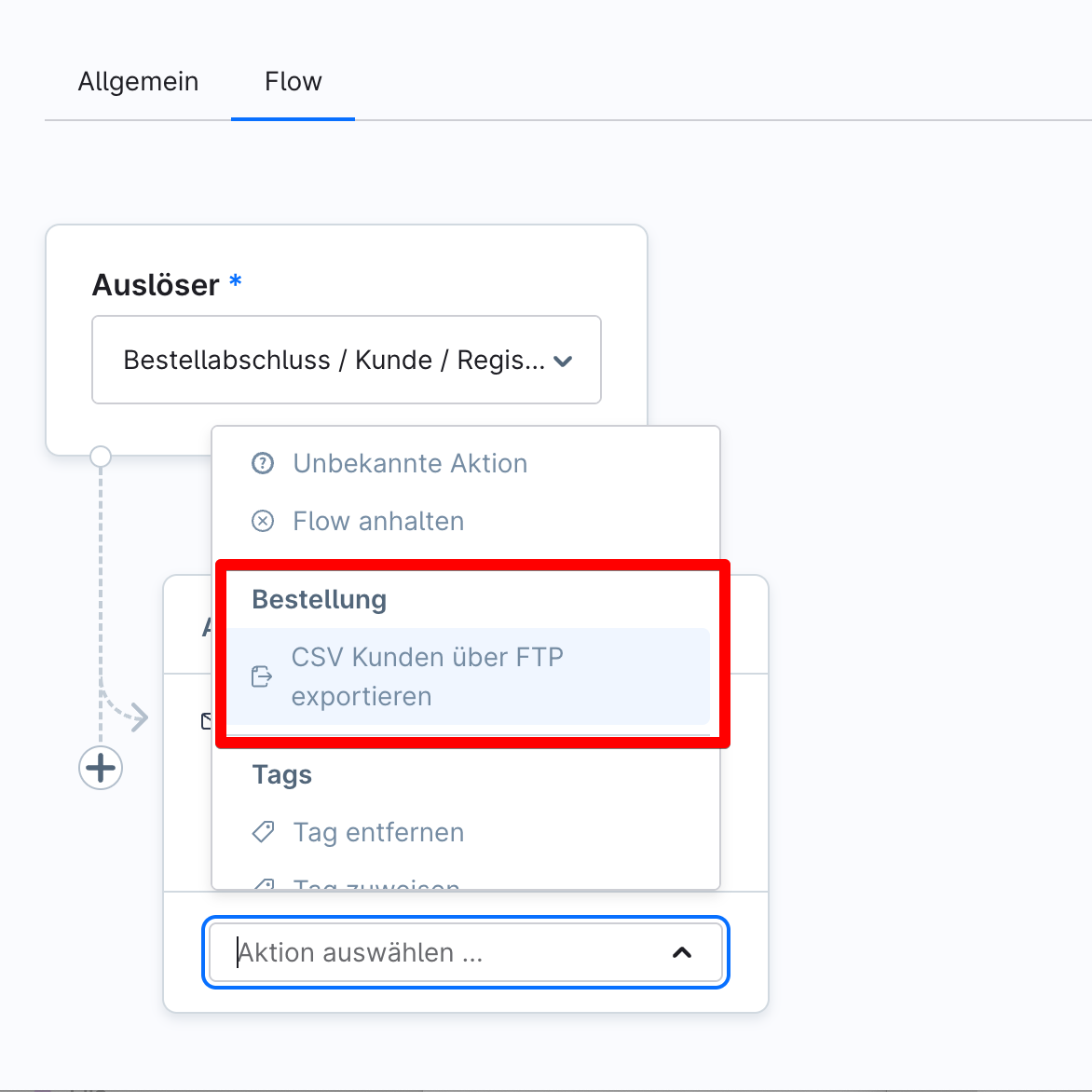1092x1092 pixels.
Task: Click the tag icon next to Tag zuweisen
Action: pyautogui.click(x=265, y=883)
